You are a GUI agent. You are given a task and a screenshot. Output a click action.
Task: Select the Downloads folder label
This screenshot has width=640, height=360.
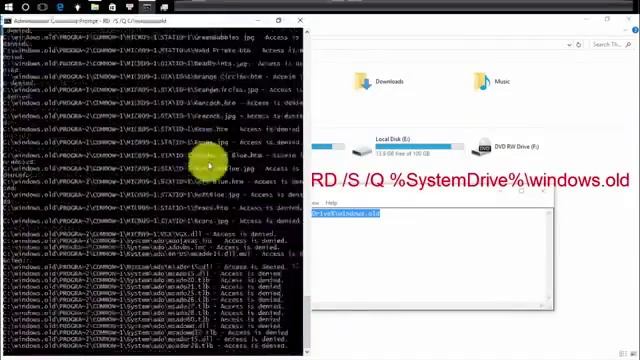(x=389, y=82)
